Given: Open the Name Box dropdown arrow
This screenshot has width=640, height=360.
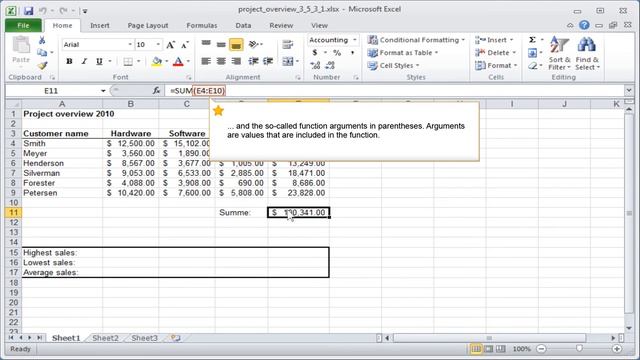Looking at the screenshot, I should (x=103, y=91).
